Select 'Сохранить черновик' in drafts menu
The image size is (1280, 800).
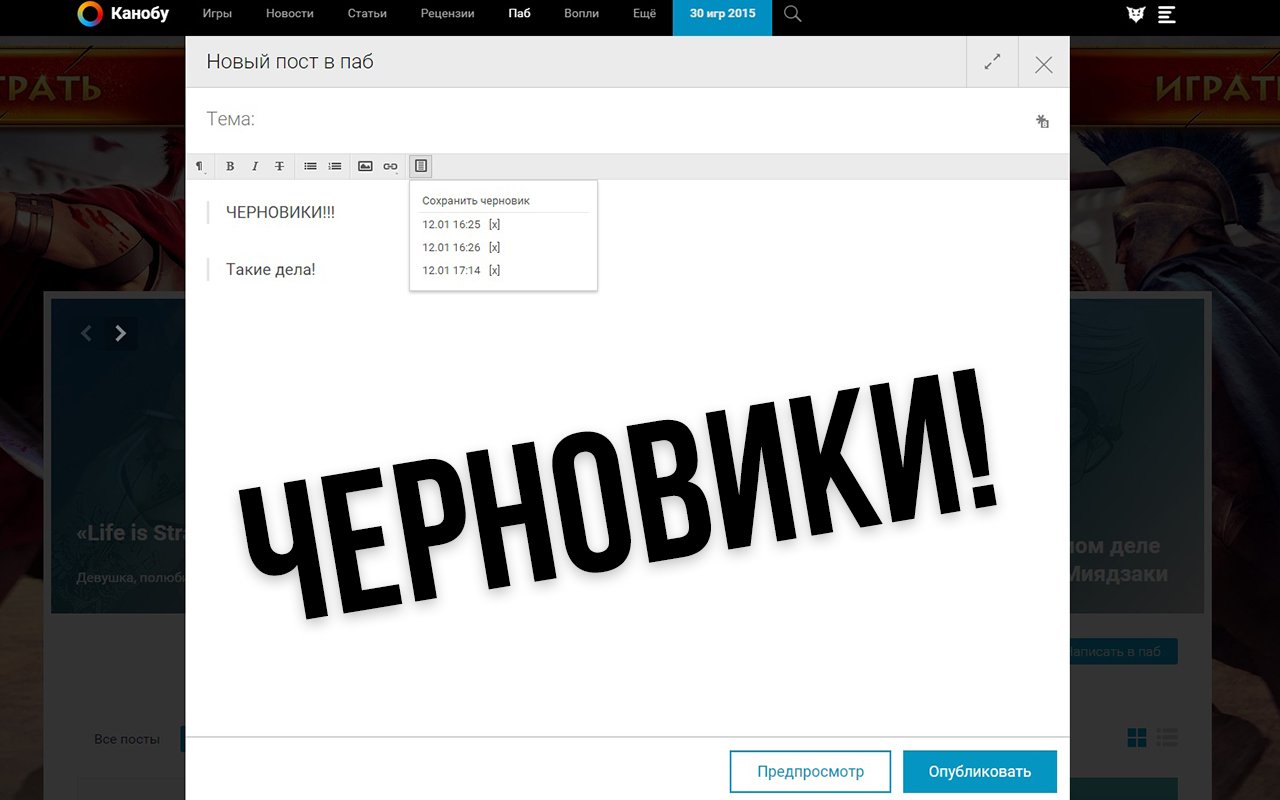click(x=476, y=201)
